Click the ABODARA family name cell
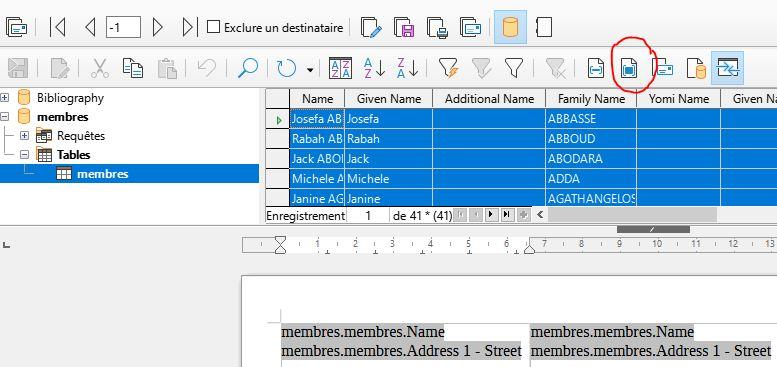Image resolution: width=777 pixels, height=367 pixels. point(591,158)
